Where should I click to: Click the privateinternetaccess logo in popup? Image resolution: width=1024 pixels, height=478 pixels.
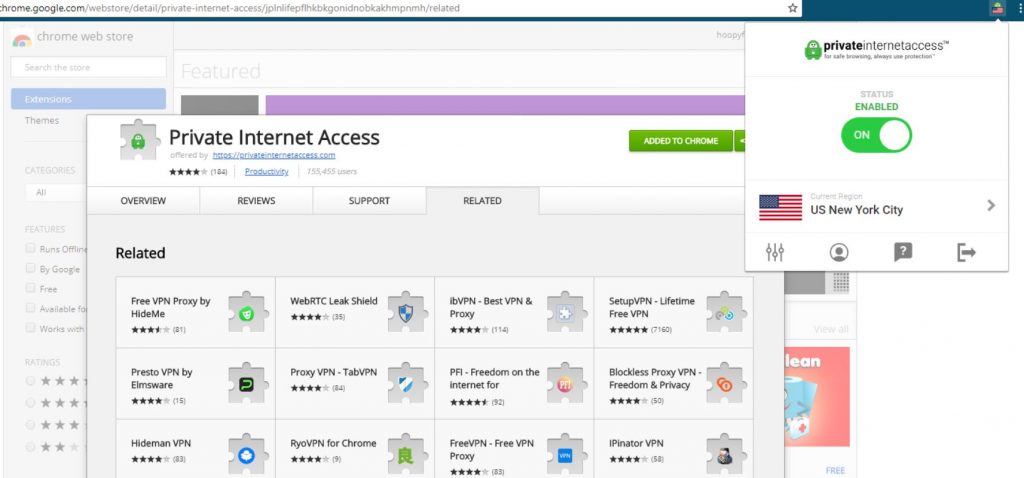tap(876, 49)
